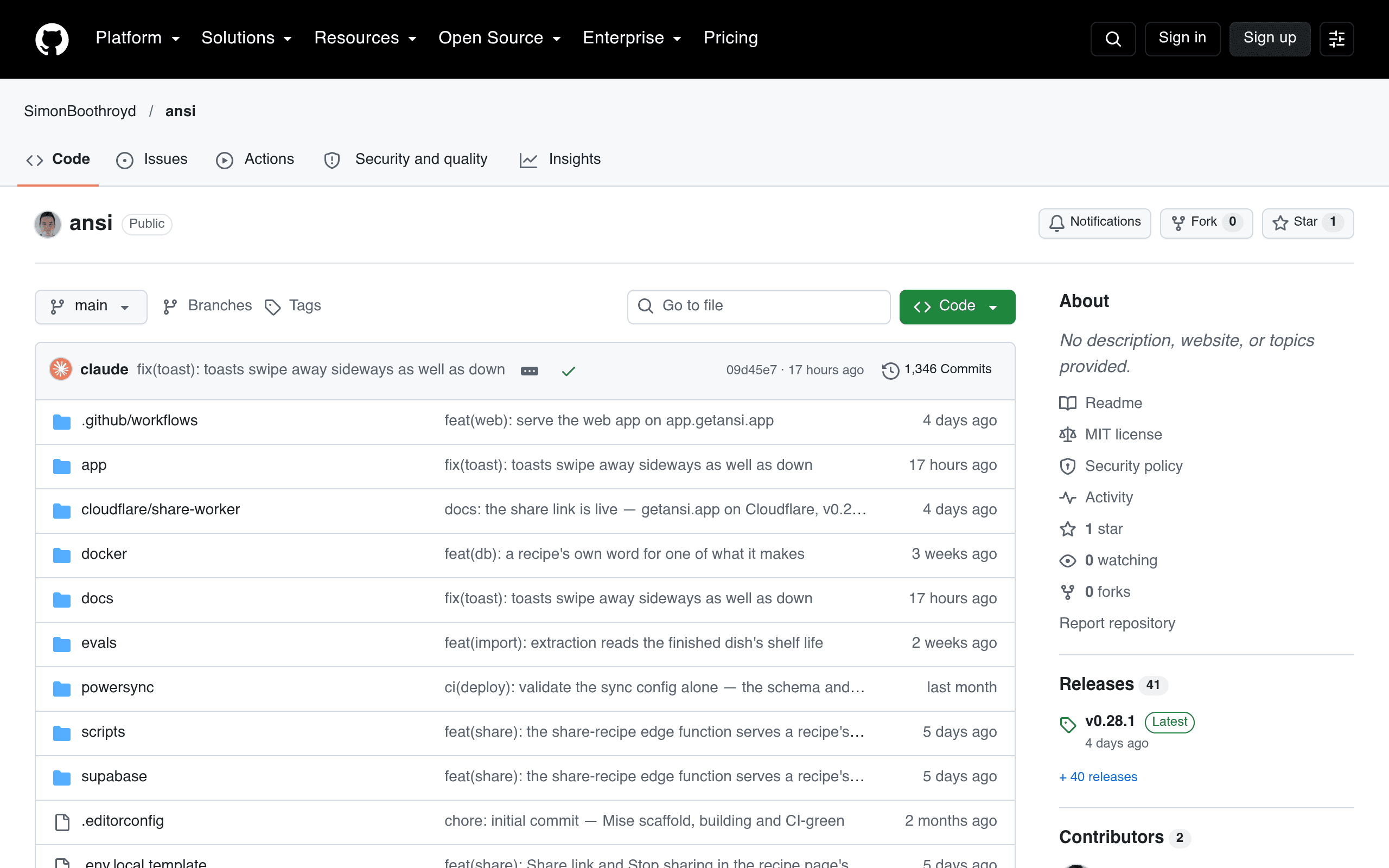Open the docs folder
Screen dimensions: 1389x868
(x=98, y=599)
